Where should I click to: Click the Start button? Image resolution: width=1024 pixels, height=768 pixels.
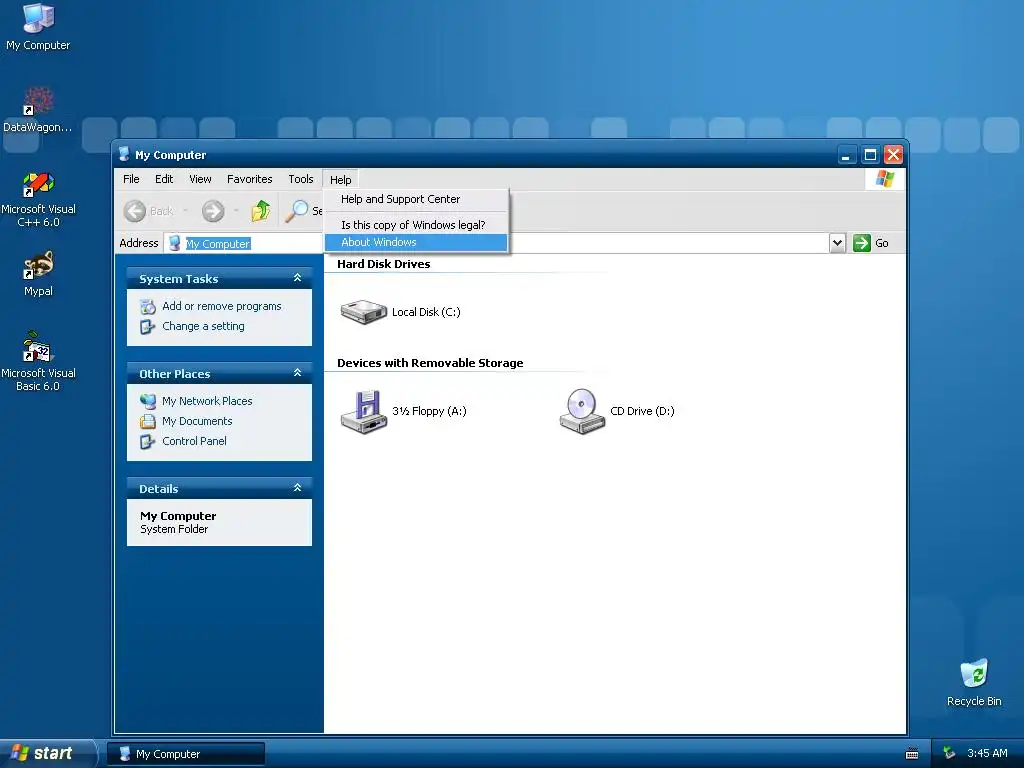(47, 754)
